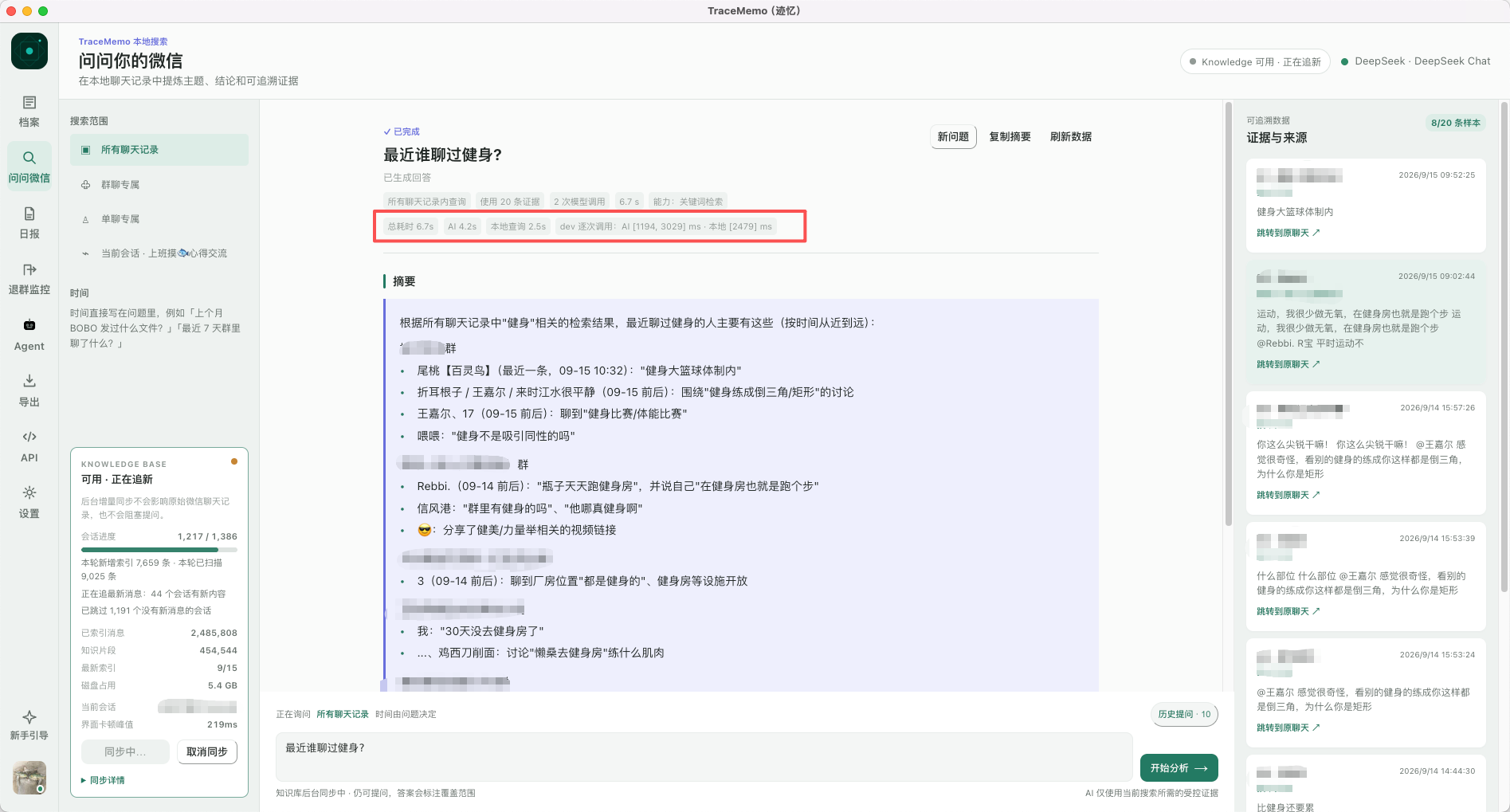Image resolution: width=1510 pixels, height=812 pixels.
Task: Click 开始分析 button
Action: [x=1179, y=768]
